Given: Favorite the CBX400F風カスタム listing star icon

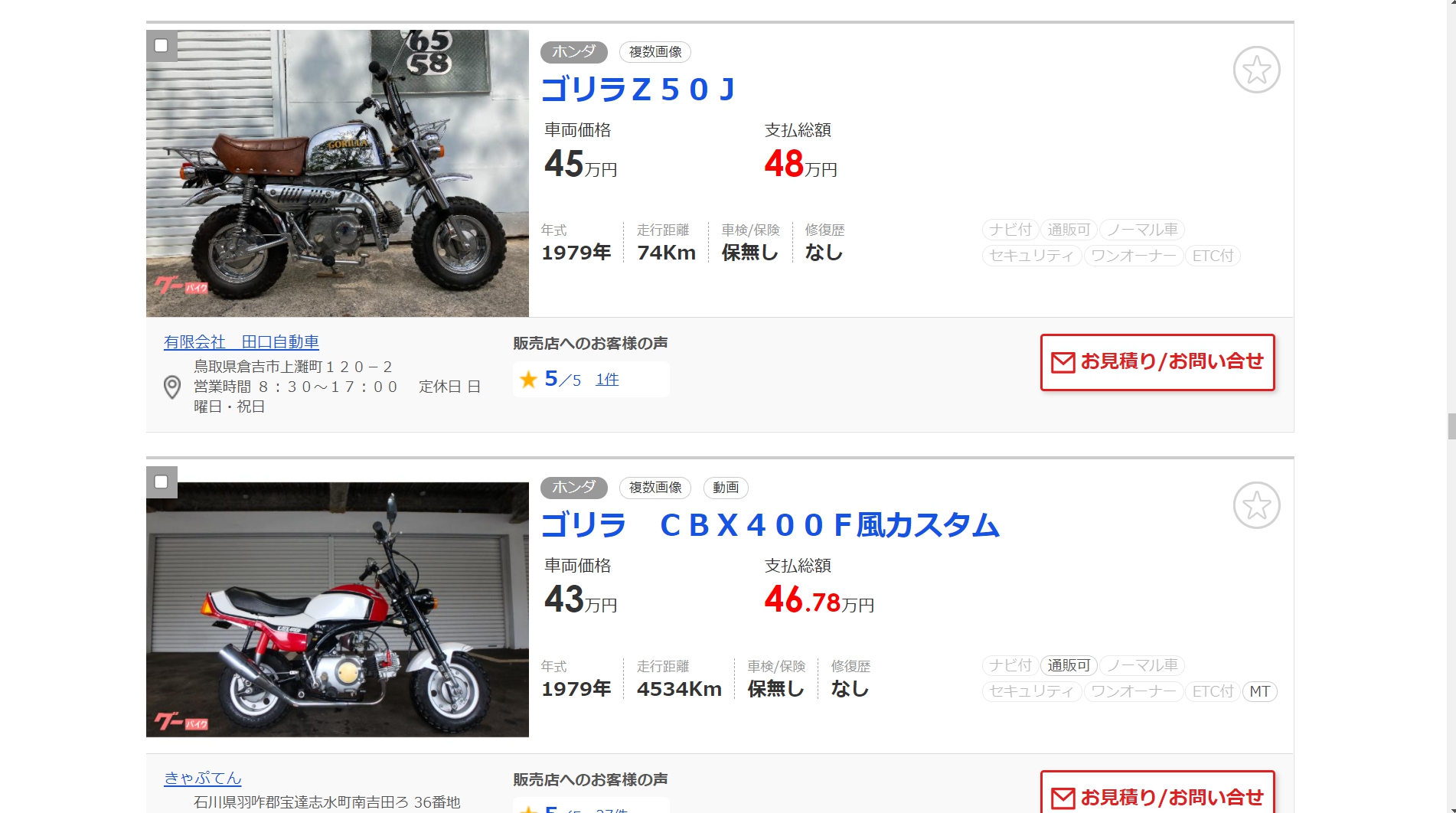Looking at the screenshot, I should point(1256,505).
